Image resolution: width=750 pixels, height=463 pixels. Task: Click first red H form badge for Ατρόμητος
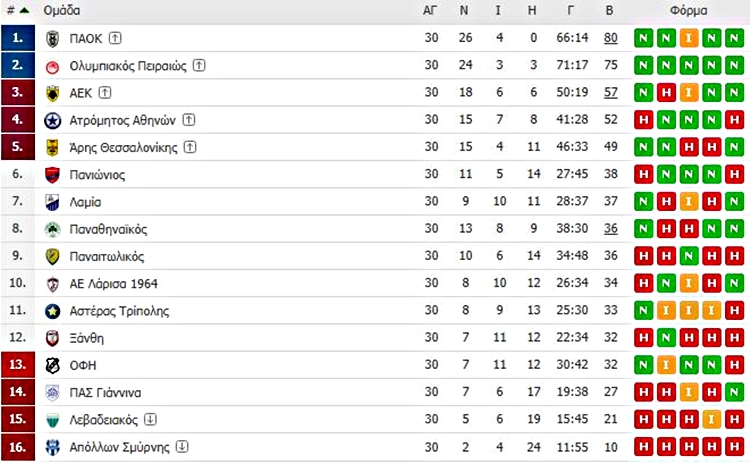643,120
